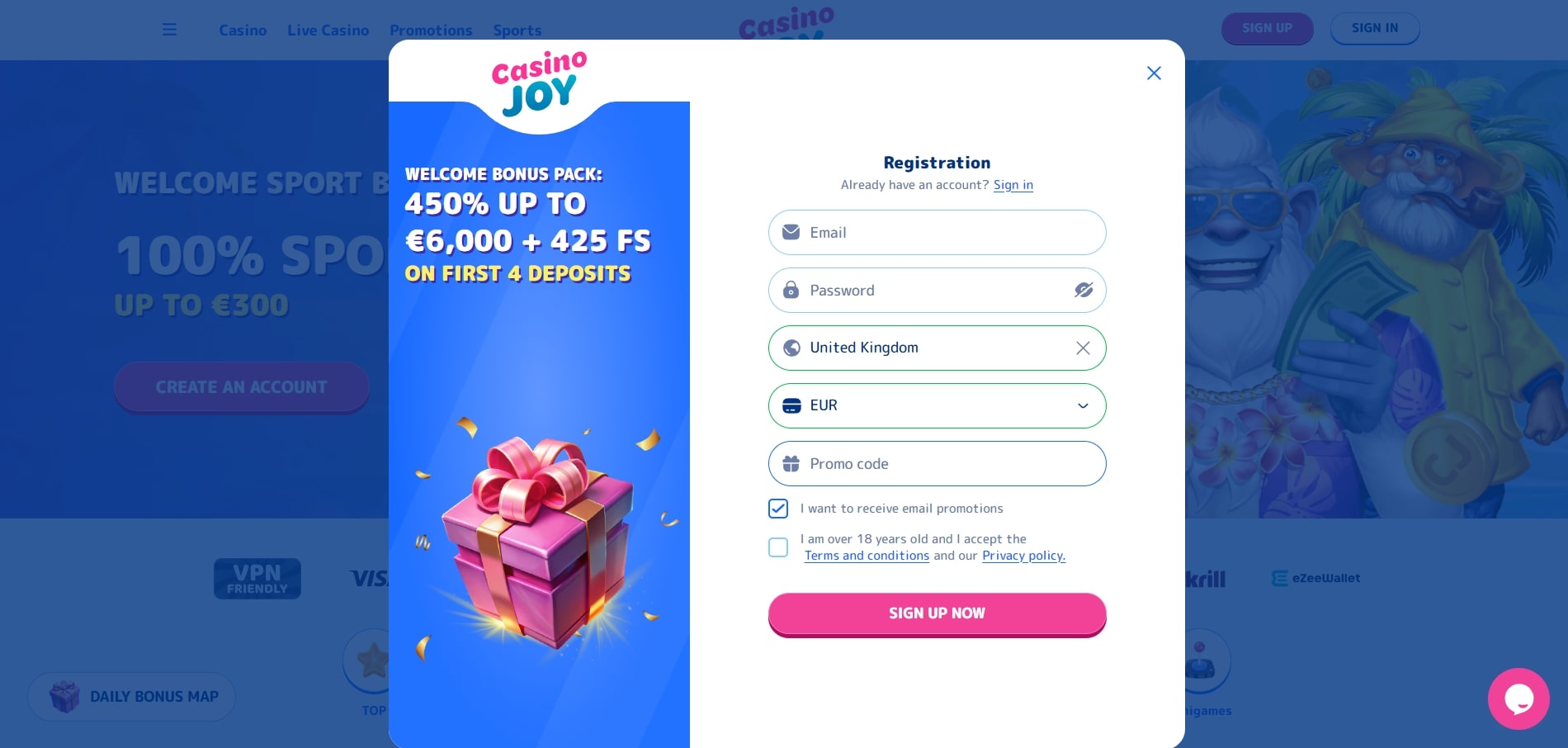Viewport: 1568px width, 748px height.
Task: Clear the United Kingdom country selection
Action: [x=1083, y=348]
